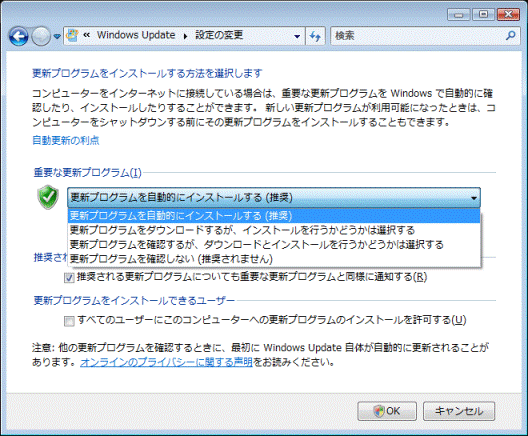The width and height of the screenshot is (528, 436).
Task: Click the キャンセル button
Action: 459,411
